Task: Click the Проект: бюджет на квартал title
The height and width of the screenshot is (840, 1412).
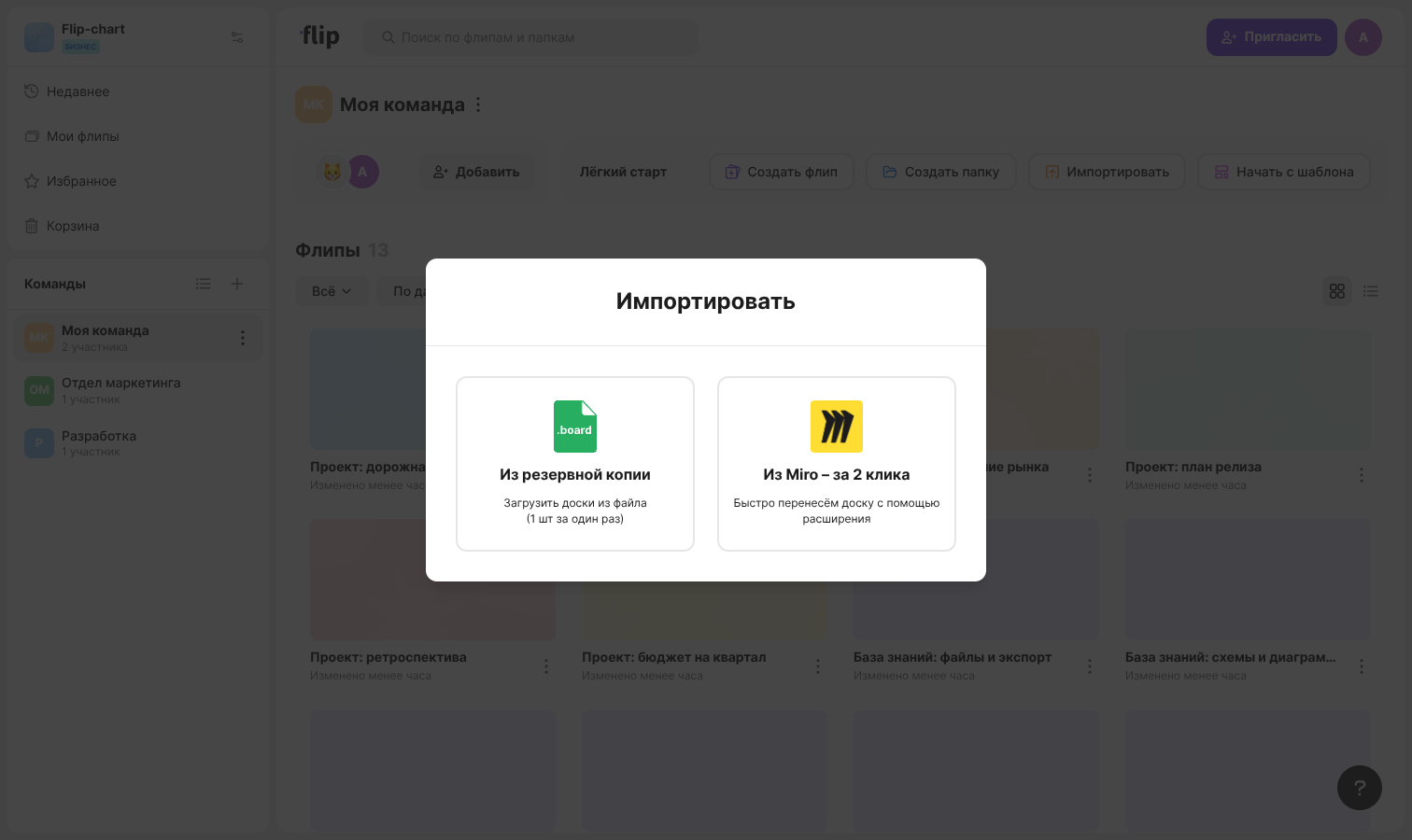Action: [673, 657]
